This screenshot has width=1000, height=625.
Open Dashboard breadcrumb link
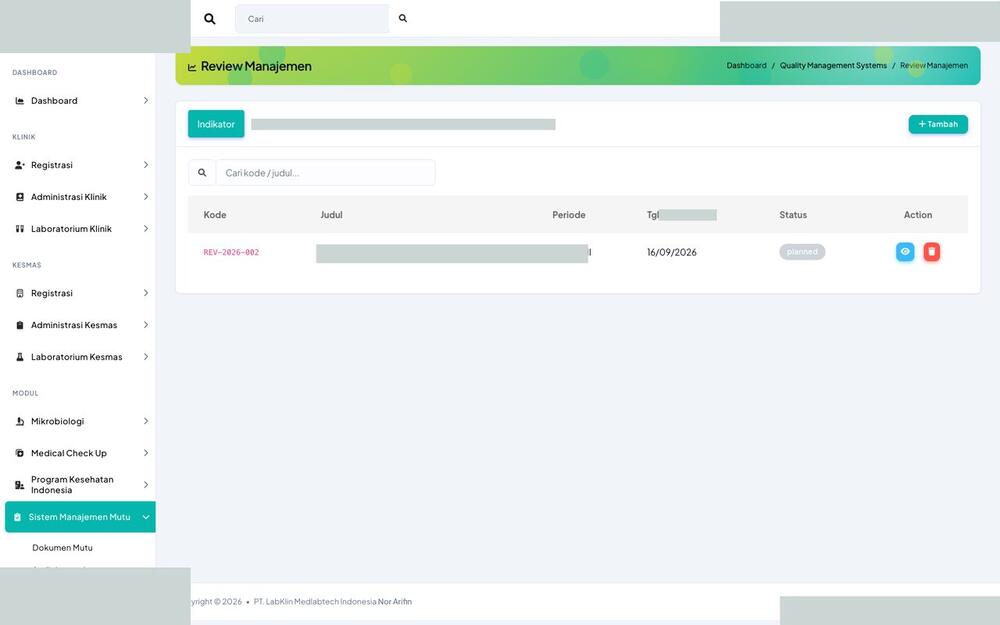pos(746,66)
